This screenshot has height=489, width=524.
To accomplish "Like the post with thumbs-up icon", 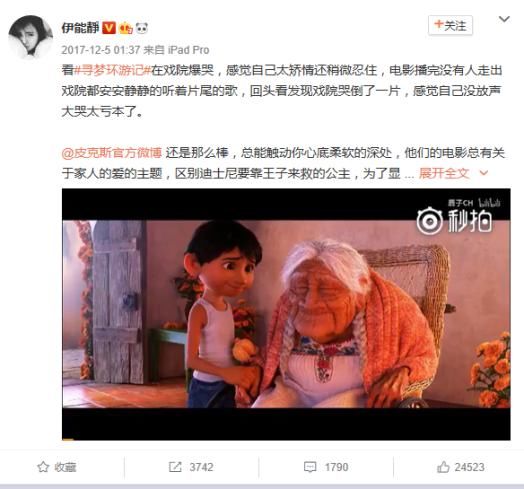I will (x=443, y=467).
